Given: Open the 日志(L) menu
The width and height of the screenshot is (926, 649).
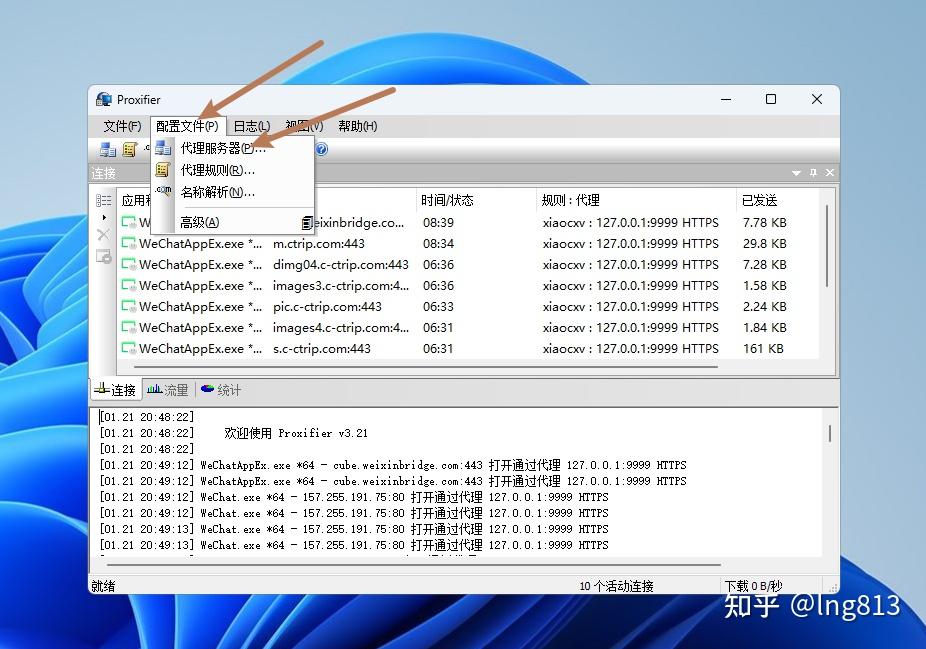Looking at the screenshot, I should 252,126.
